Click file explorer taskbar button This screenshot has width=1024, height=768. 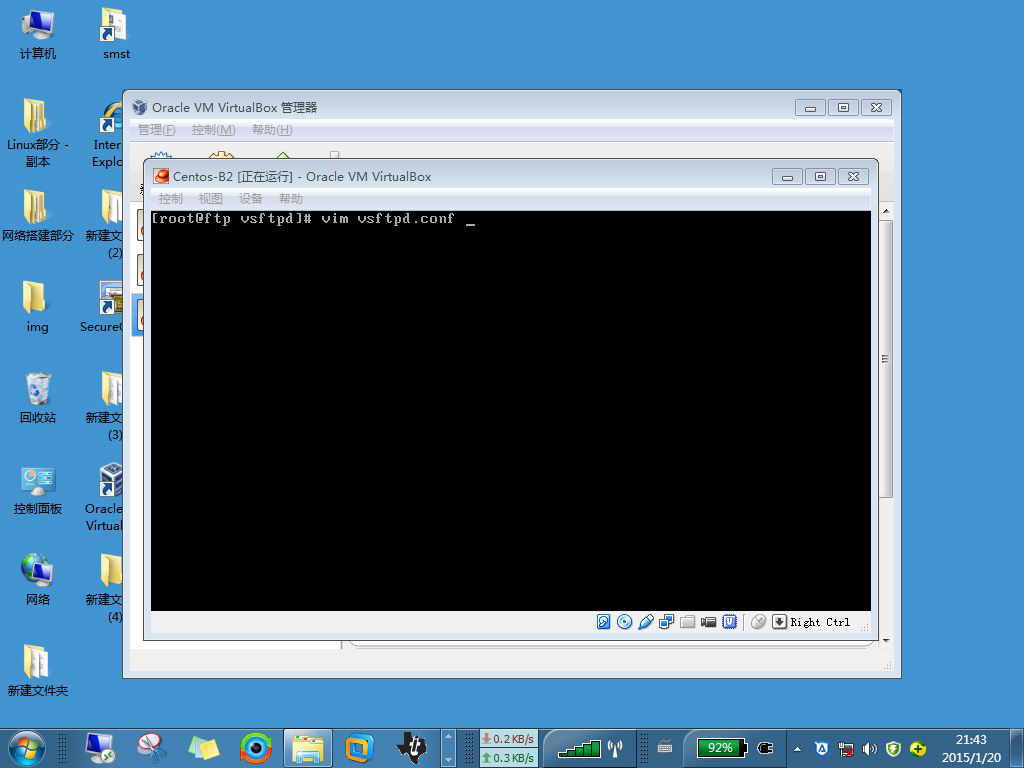(308, 748)
